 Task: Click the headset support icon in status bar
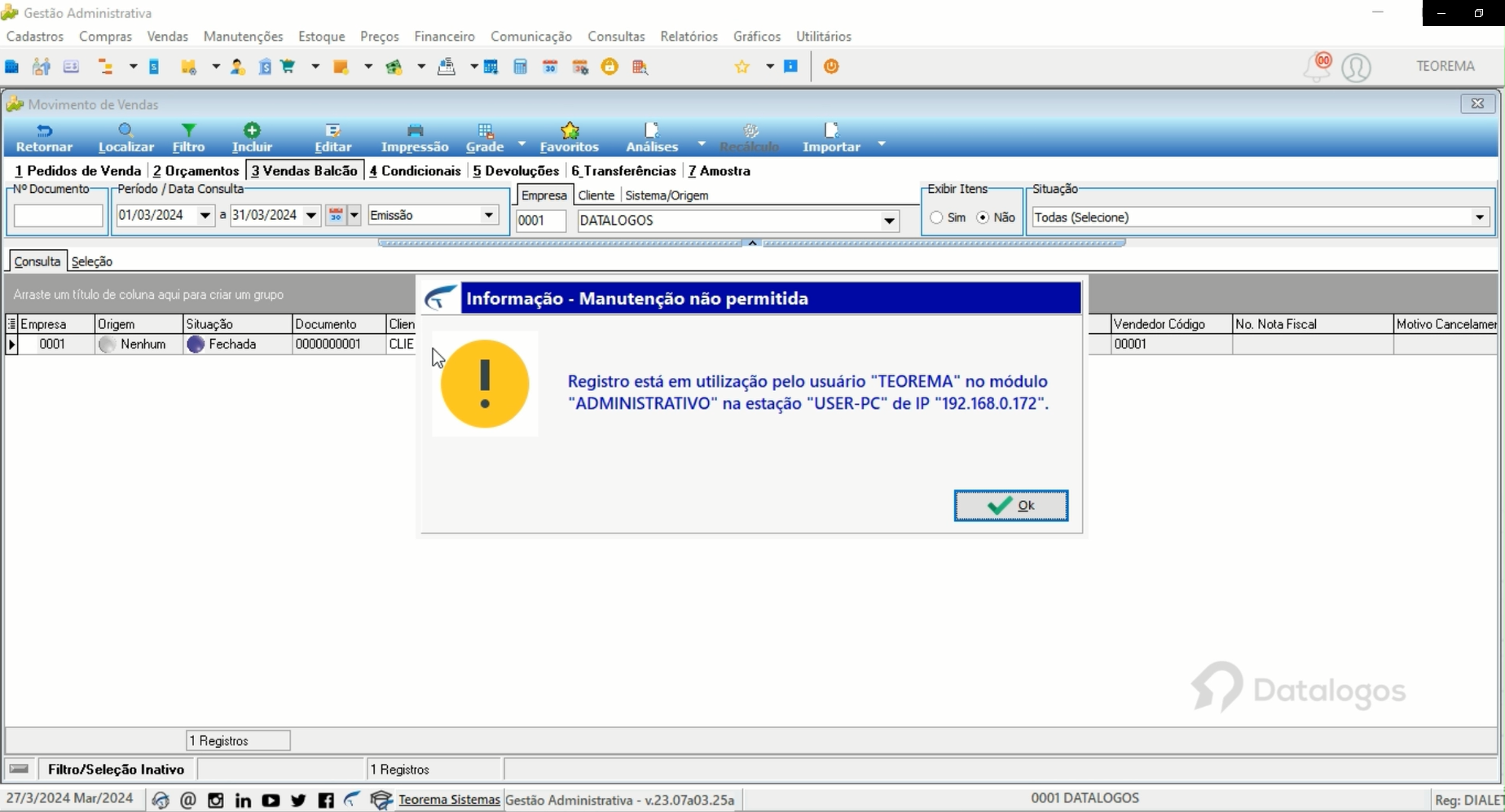pyautogui.click(x=161, y=801)
